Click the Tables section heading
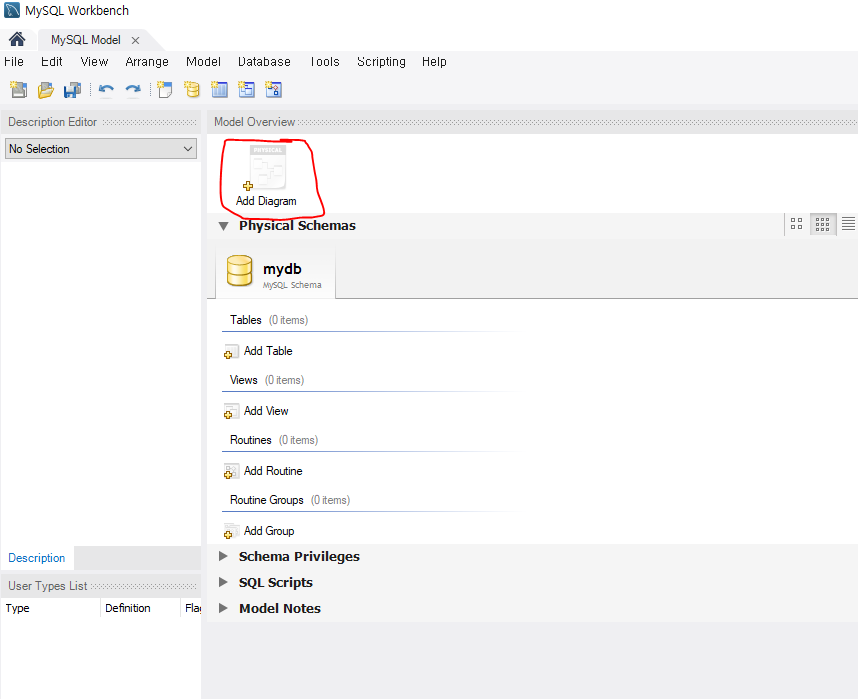The image size is (858, 699). pos(246,320)
